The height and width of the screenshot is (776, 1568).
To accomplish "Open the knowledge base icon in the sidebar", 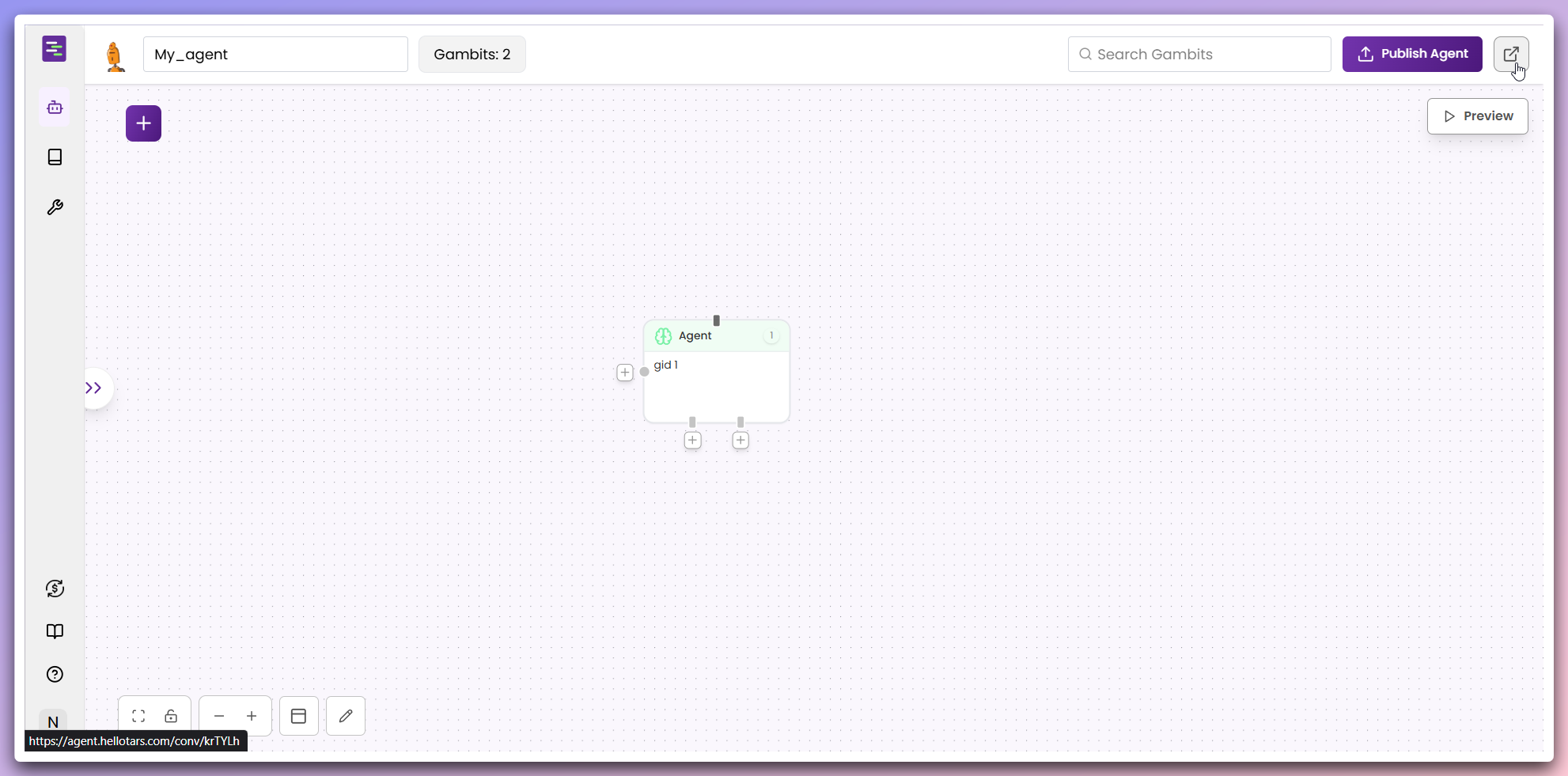I will 54,157.
